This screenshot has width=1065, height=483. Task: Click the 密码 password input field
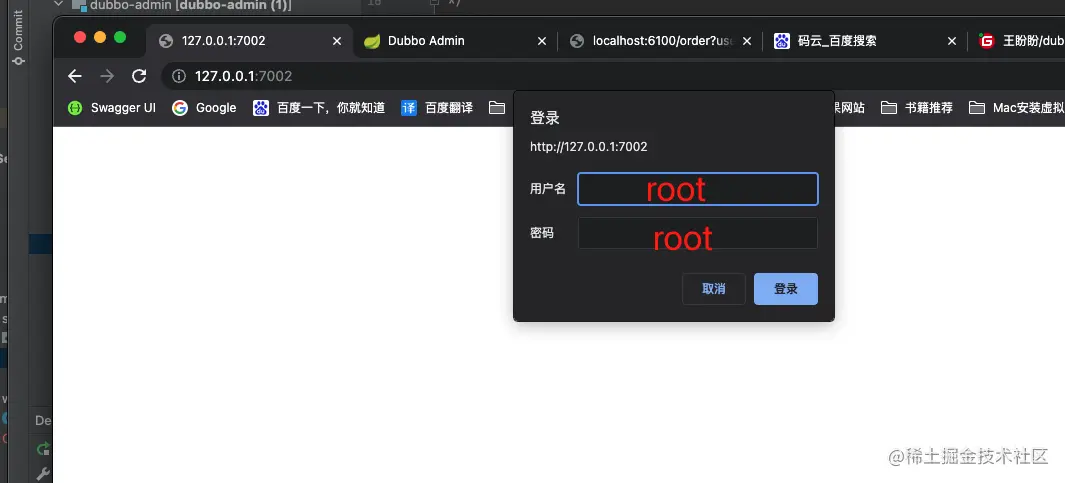coord(698,233)
